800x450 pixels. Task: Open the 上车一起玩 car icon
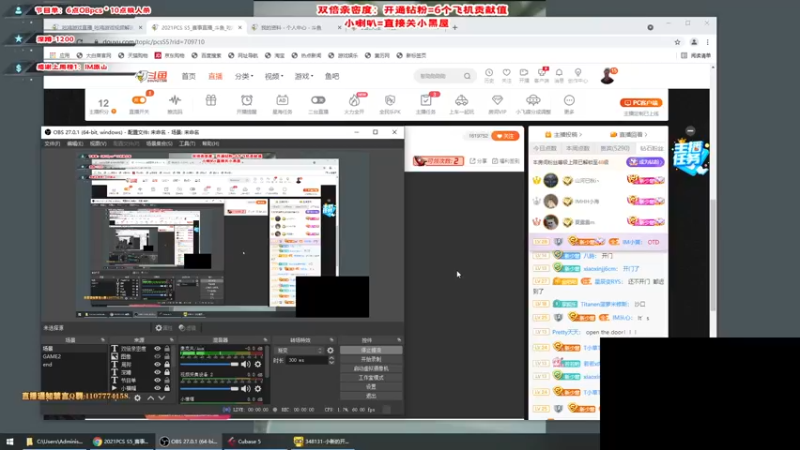click(x=461, y=101)
